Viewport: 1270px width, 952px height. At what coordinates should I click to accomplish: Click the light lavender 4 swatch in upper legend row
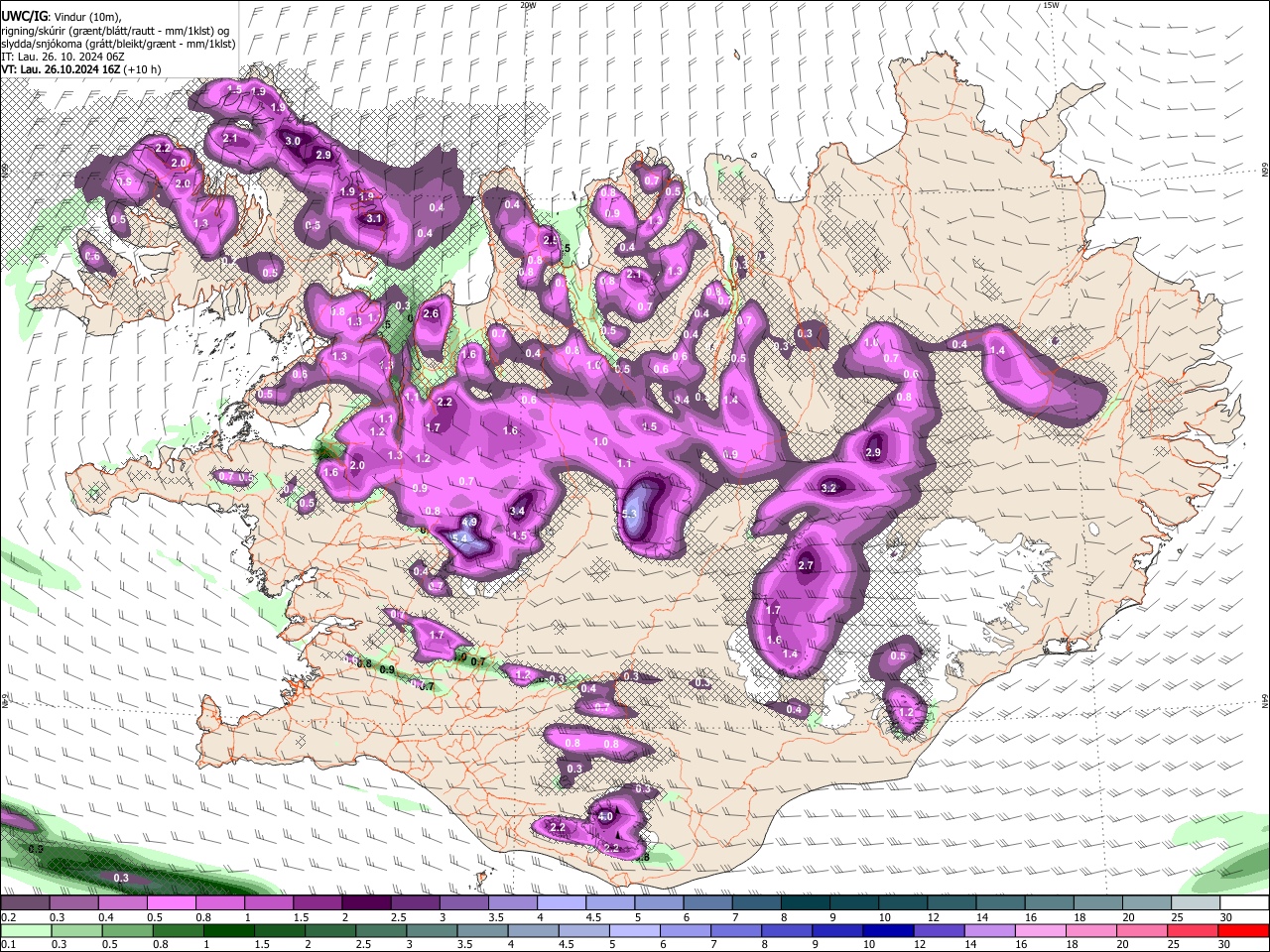tap(560, 903)
